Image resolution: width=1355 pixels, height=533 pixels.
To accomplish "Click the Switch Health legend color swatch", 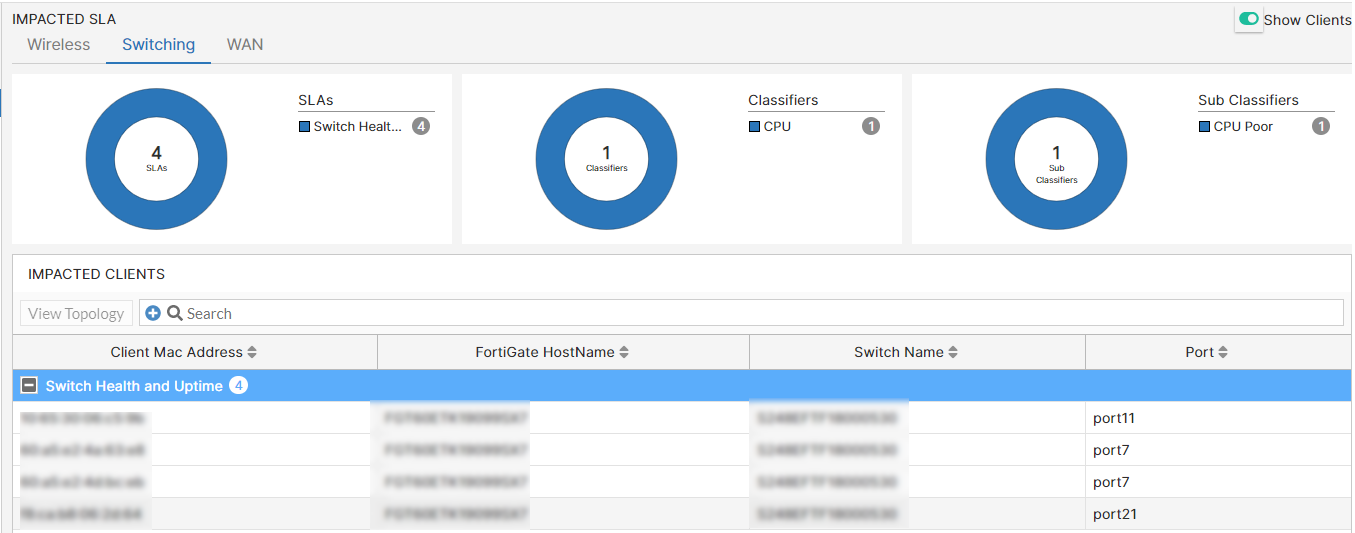I will pyautogui.click(x=304, y=127).
